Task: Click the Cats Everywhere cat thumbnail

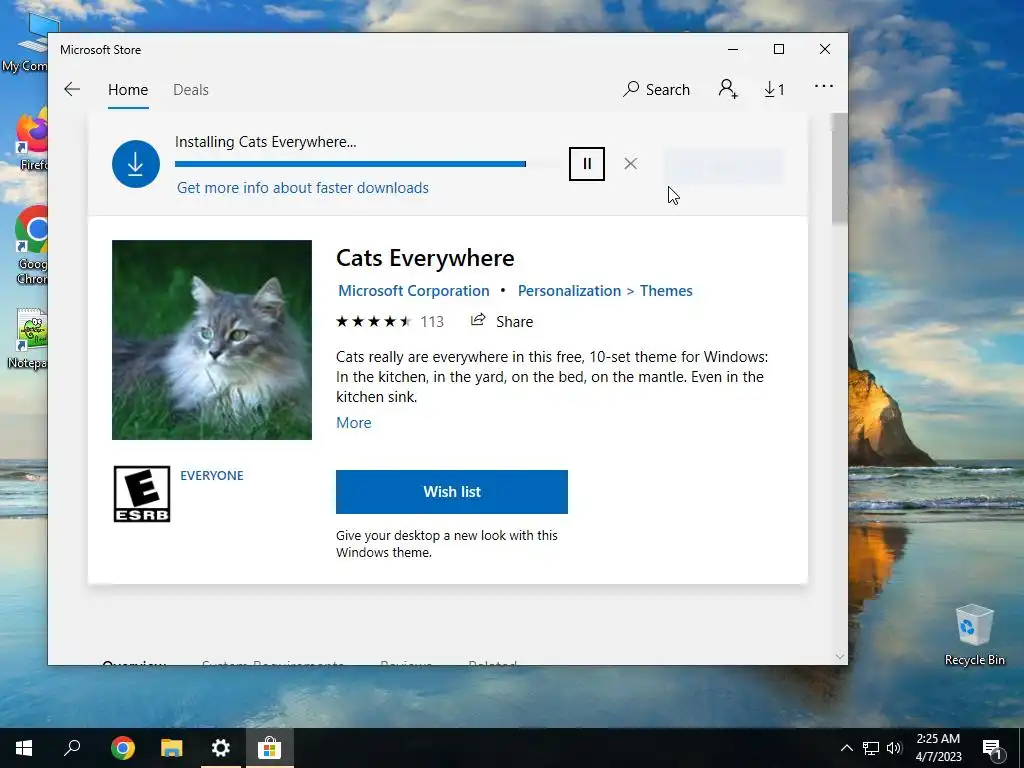Action: click(x=212, y=340)
